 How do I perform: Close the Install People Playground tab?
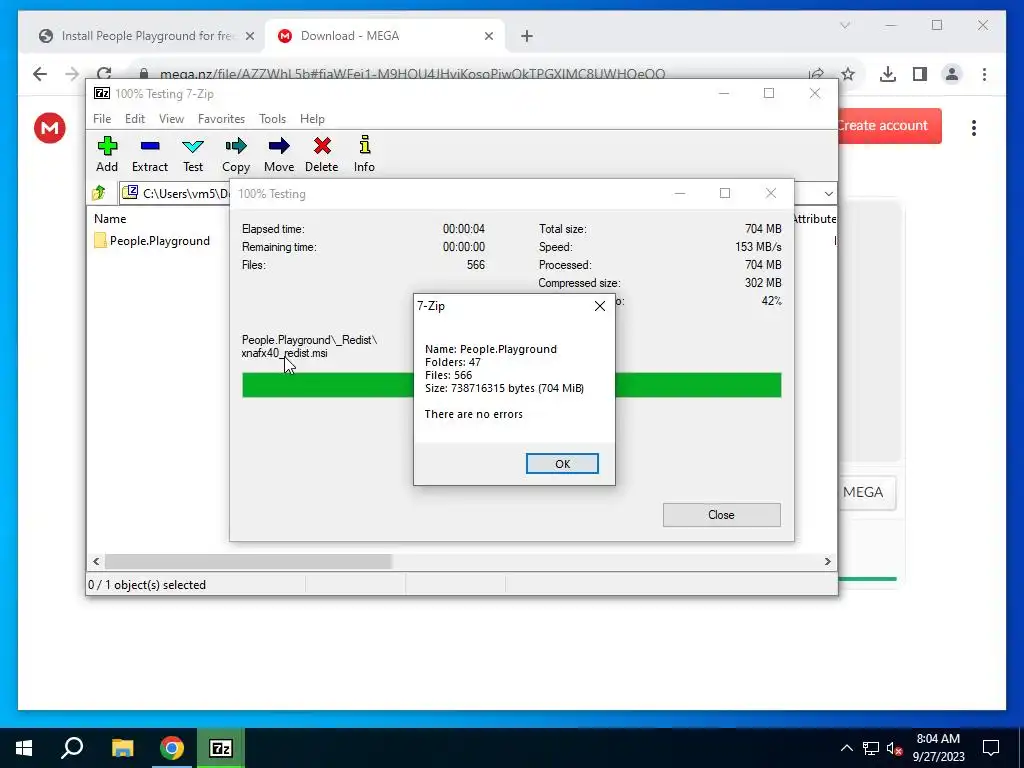249,37
